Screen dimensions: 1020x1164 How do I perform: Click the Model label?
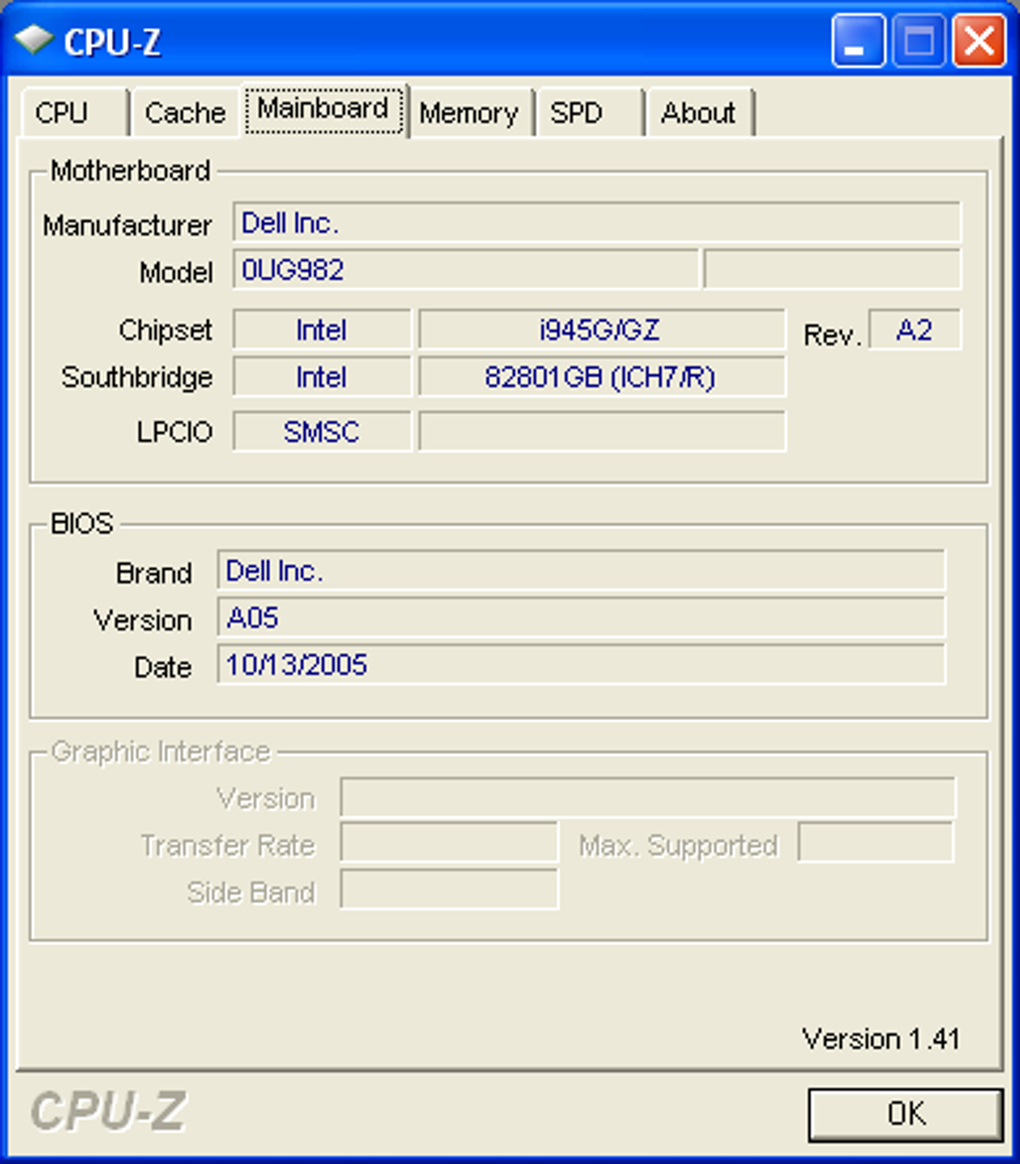[176, 272]
